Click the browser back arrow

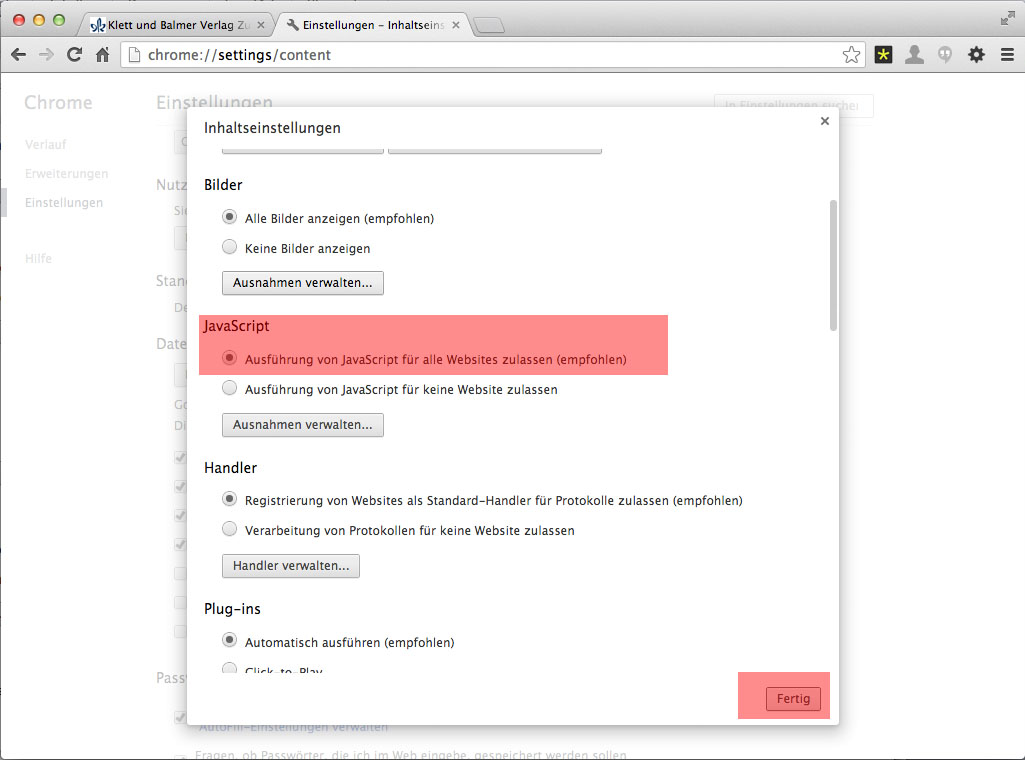pyautogui.click(x=18, y=55)
